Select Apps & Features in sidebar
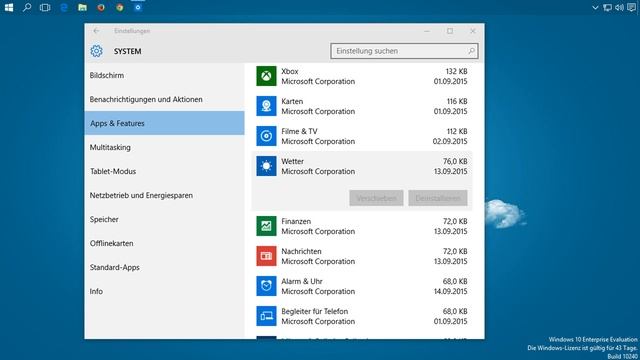This screenshot has height=360, width=640. pos(164,123)
